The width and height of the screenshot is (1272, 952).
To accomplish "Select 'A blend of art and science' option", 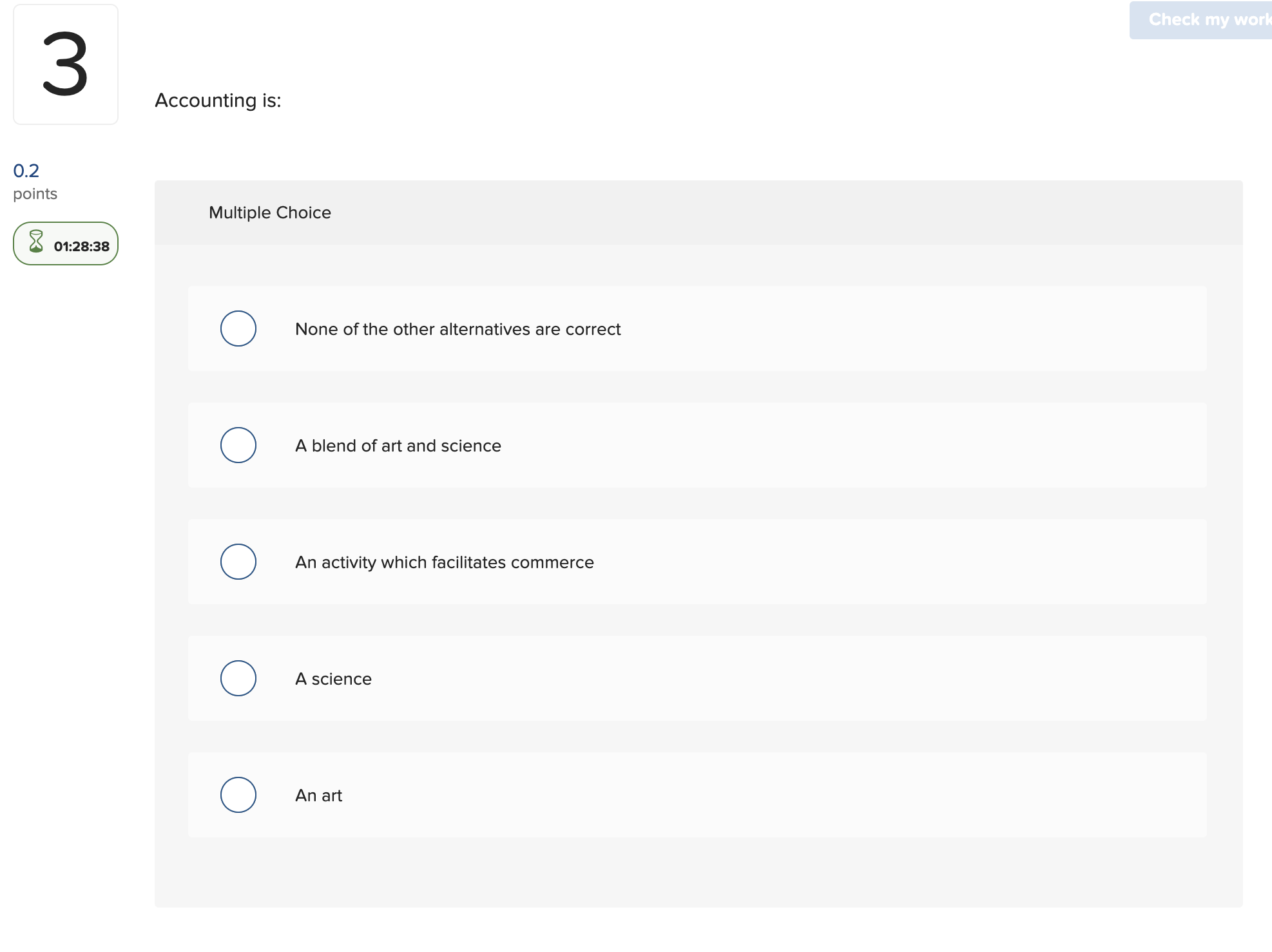I will (238, 444).
